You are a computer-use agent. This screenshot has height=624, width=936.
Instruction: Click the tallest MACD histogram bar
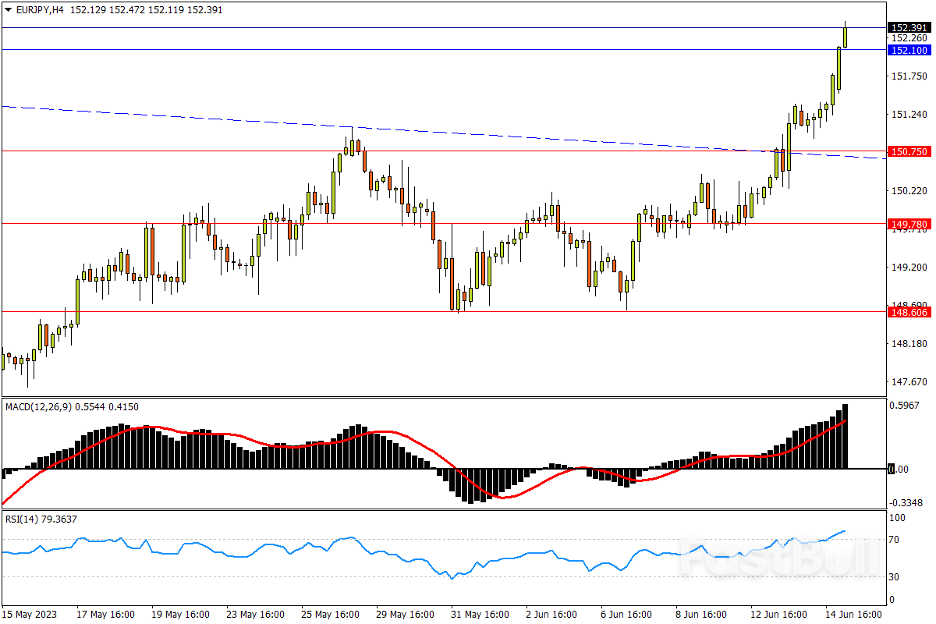[845, 437]
